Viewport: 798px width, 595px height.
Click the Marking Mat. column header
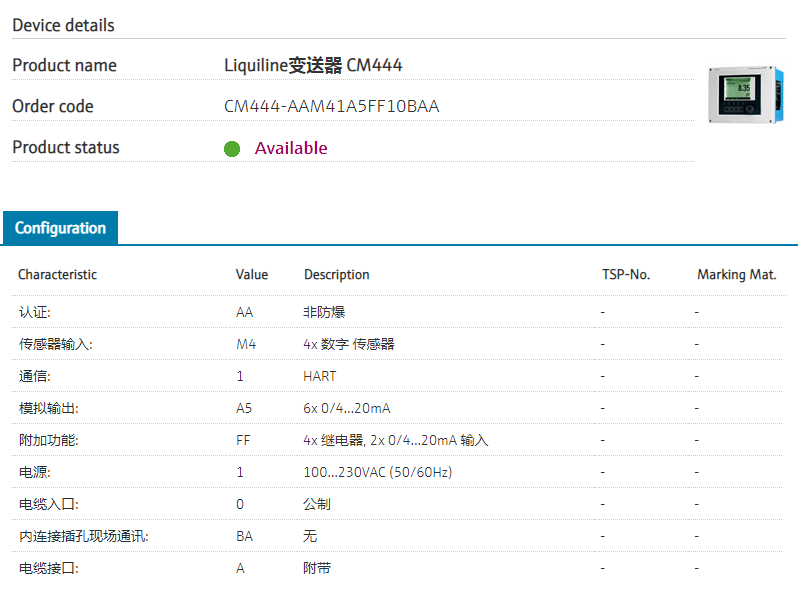tap(736, 275)
